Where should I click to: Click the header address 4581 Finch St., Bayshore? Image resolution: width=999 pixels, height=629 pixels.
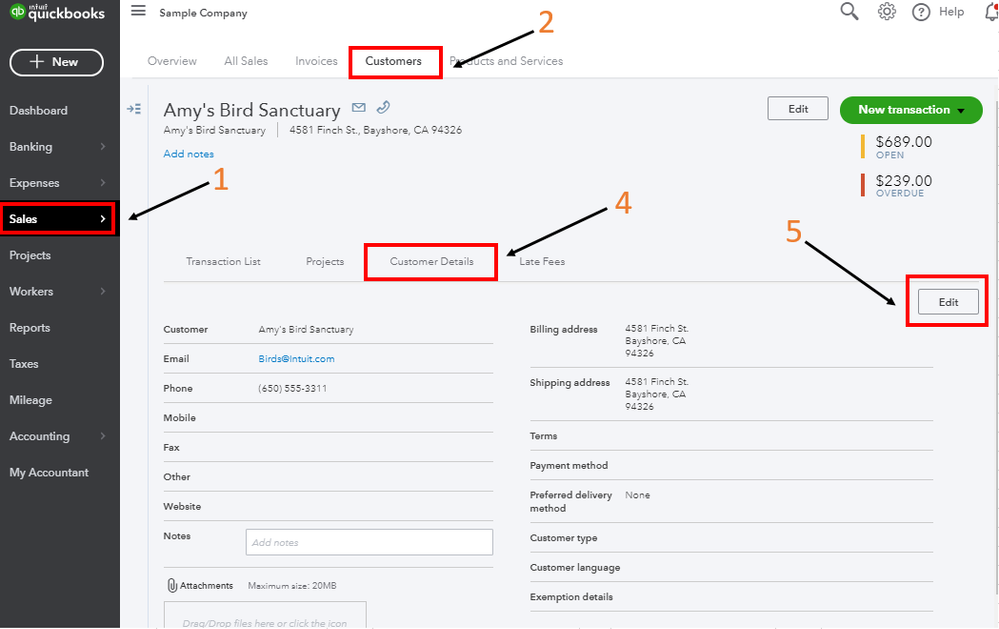(x=375, y=130)
